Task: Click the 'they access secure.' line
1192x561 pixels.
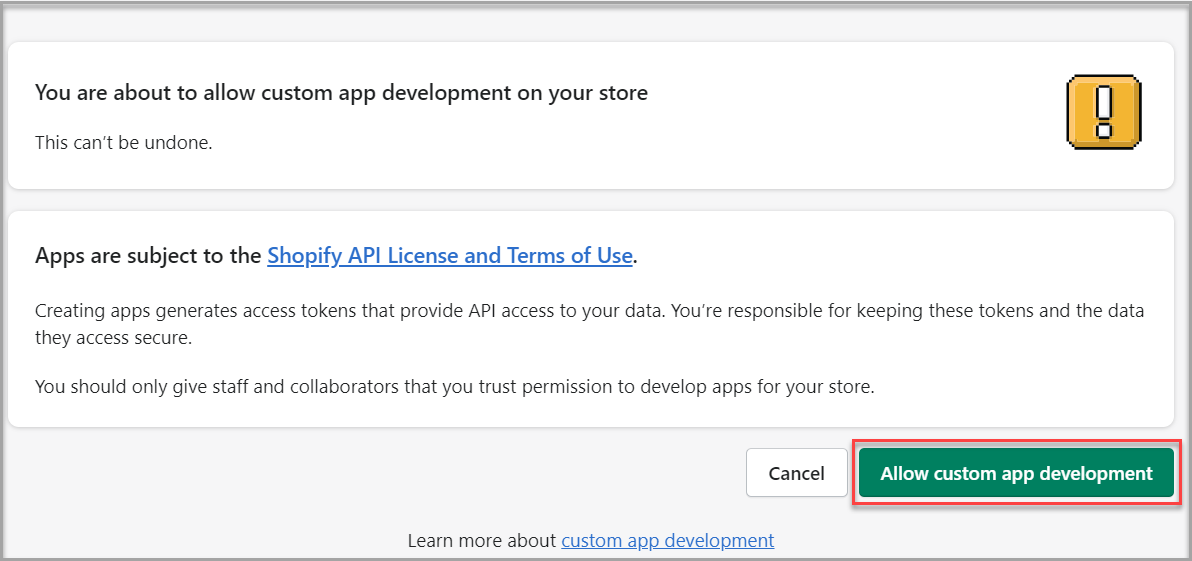Action: [113, 338]
